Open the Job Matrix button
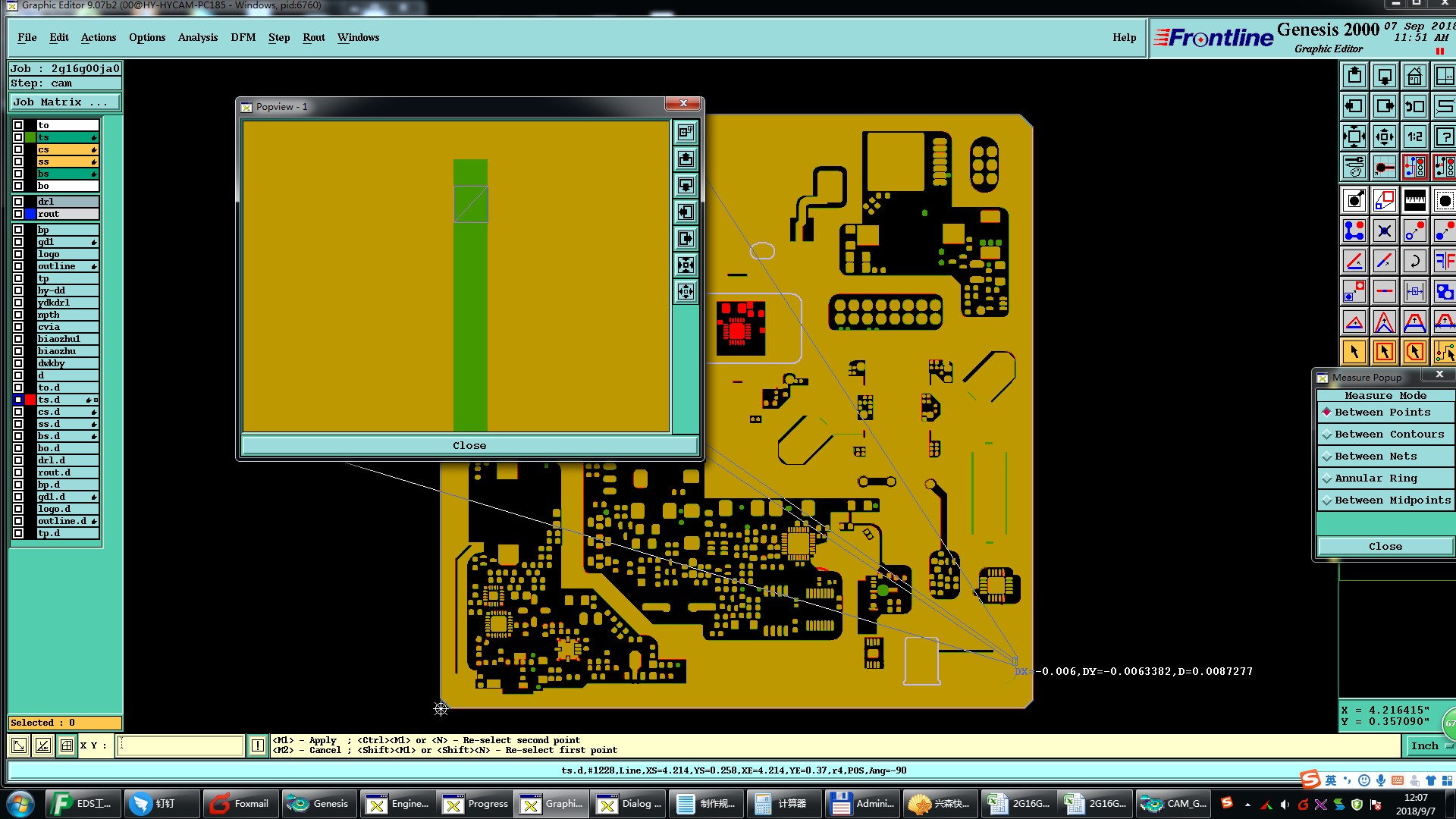1456x819 pixels. point(64,102)
